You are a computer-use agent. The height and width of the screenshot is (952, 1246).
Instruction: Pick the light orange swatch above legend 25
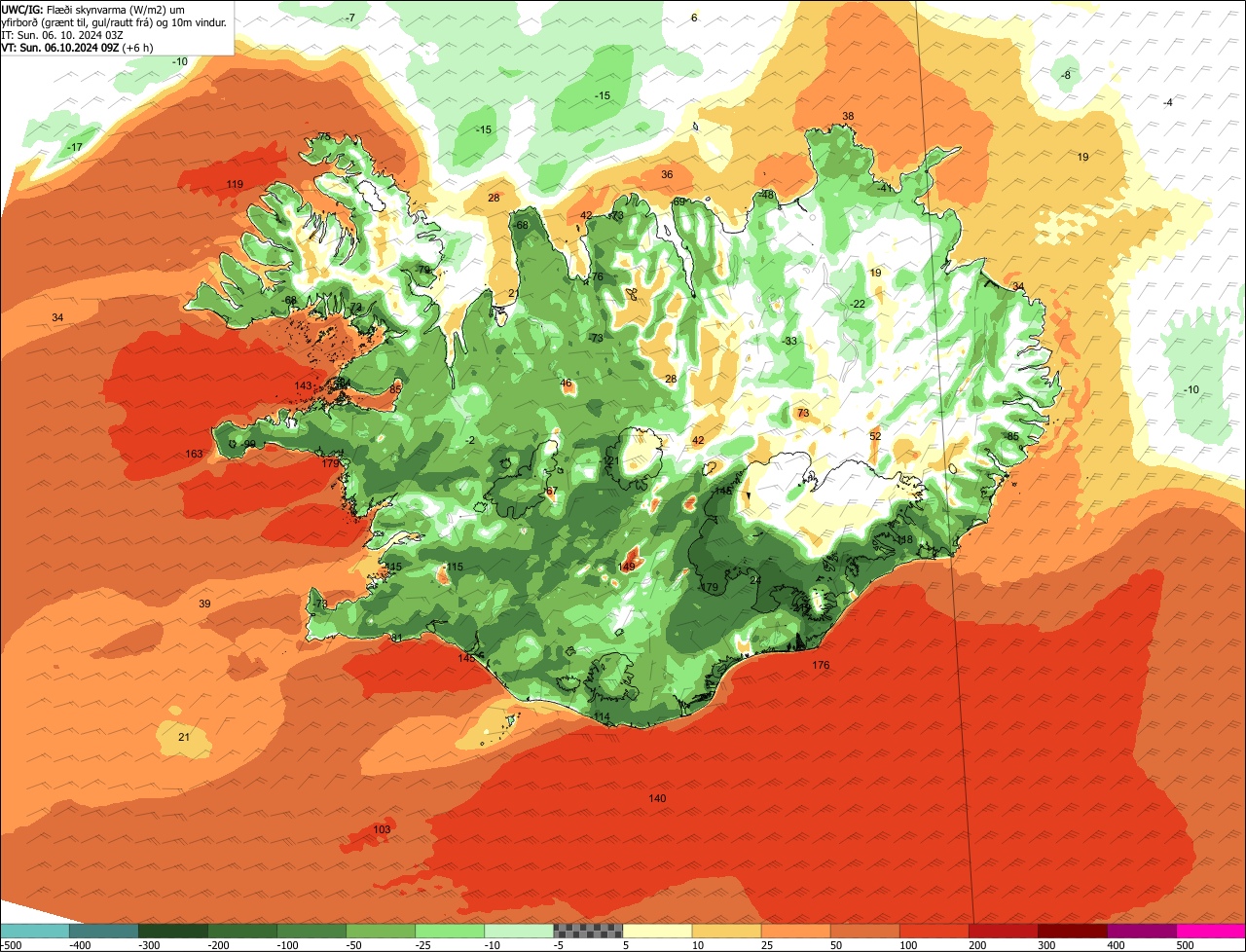pyautogui.click(x=795, y=931)
